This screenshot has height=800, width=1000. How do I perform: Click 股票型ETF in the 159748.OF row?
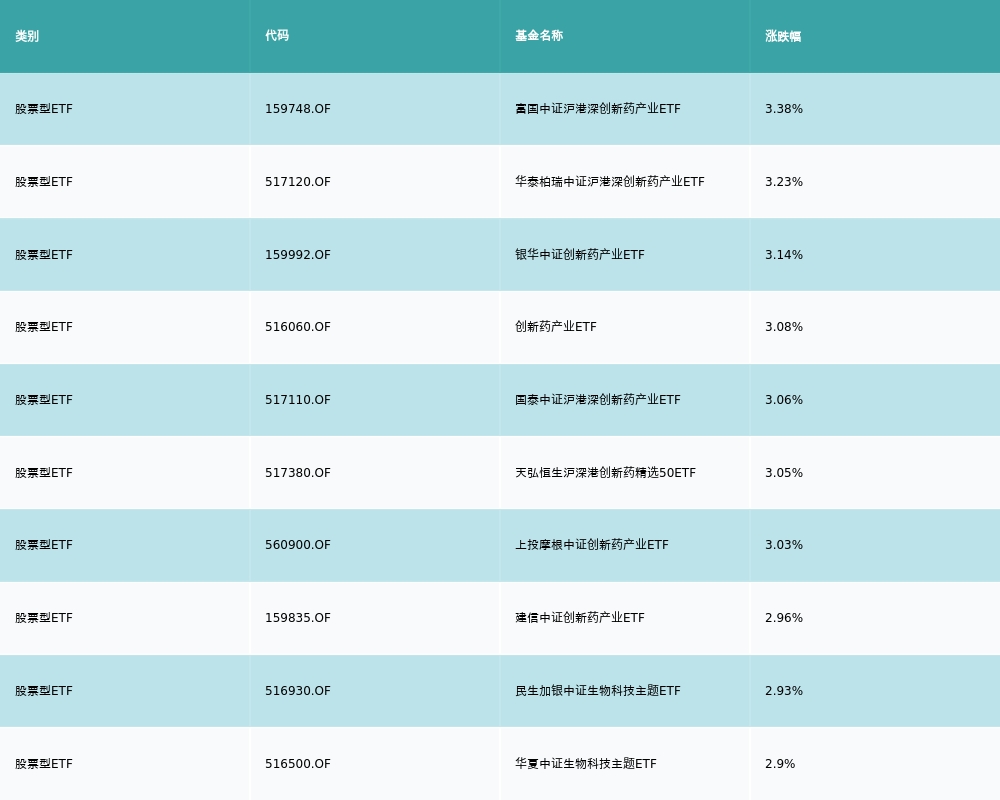(x=44, y=109)
